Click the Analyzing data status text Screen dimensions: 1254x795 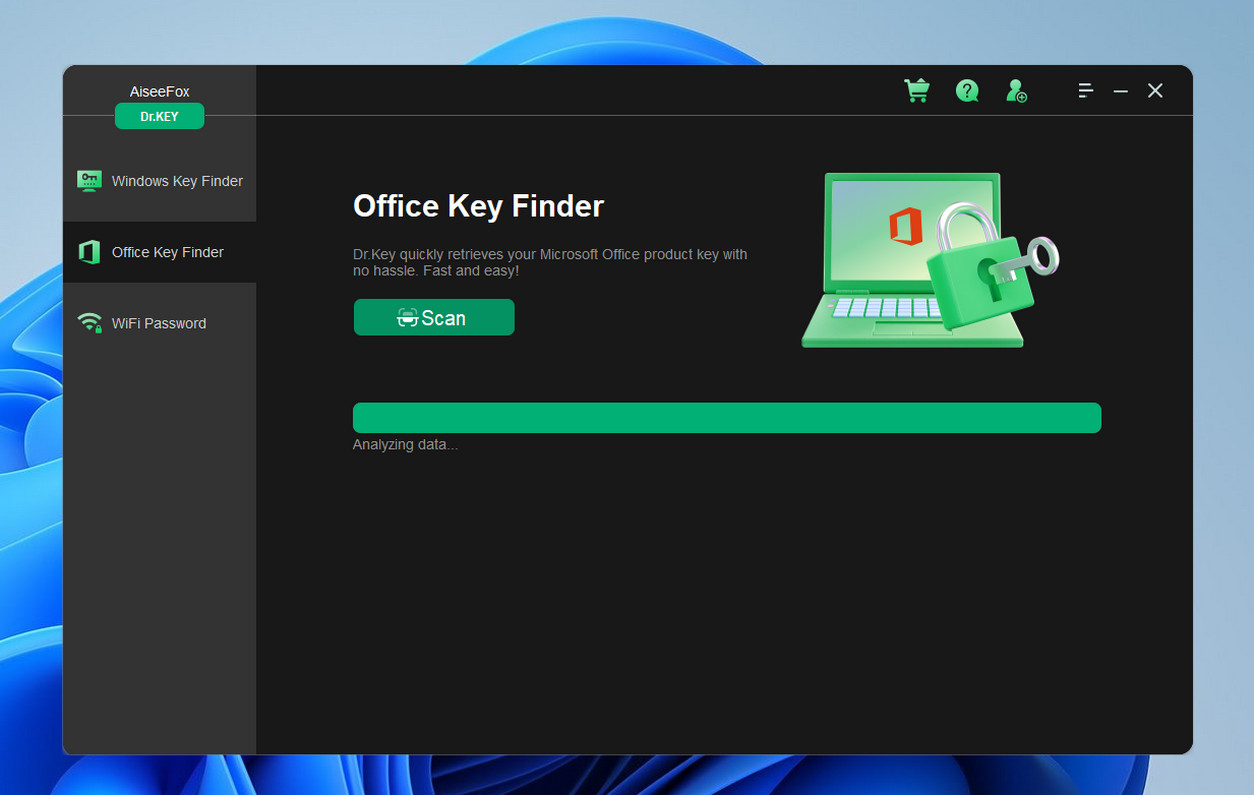(405, 445)
